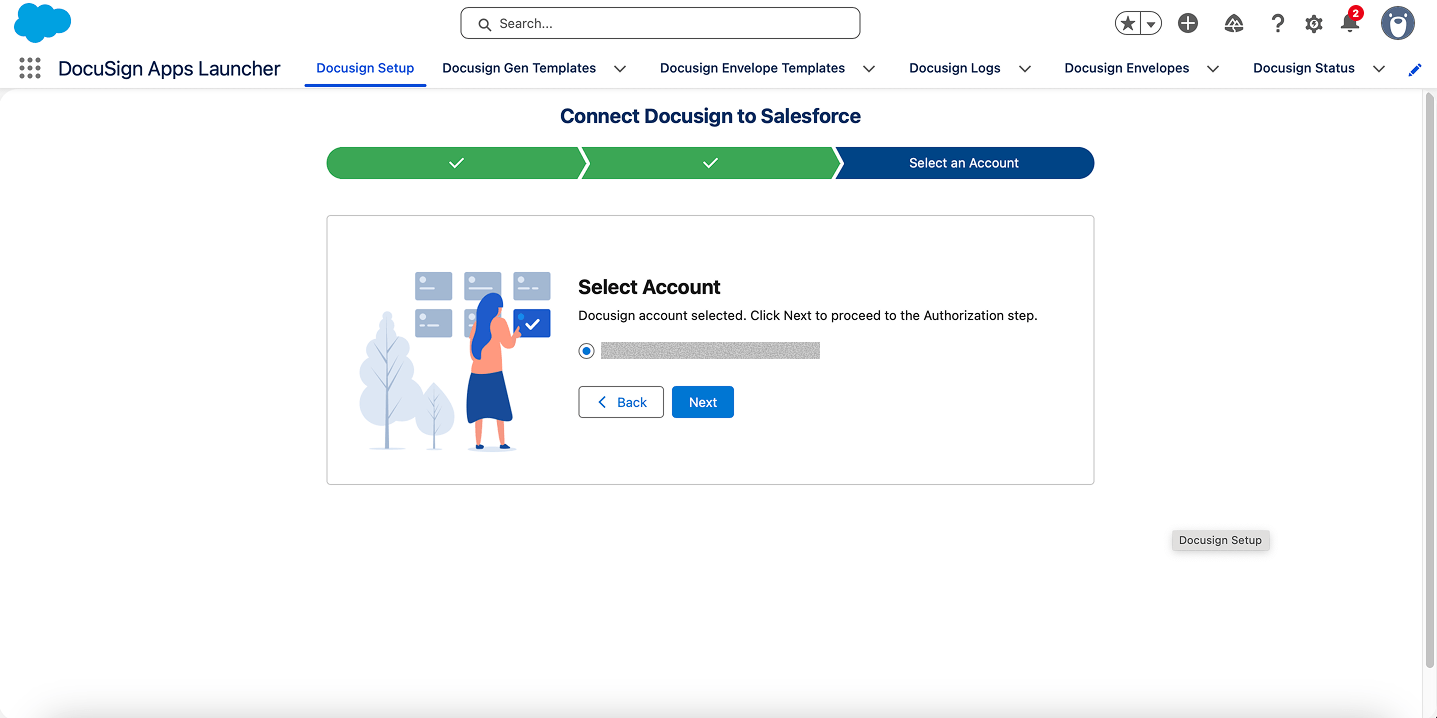Expand Docusign Envelope Templates chevron menu

869,69
